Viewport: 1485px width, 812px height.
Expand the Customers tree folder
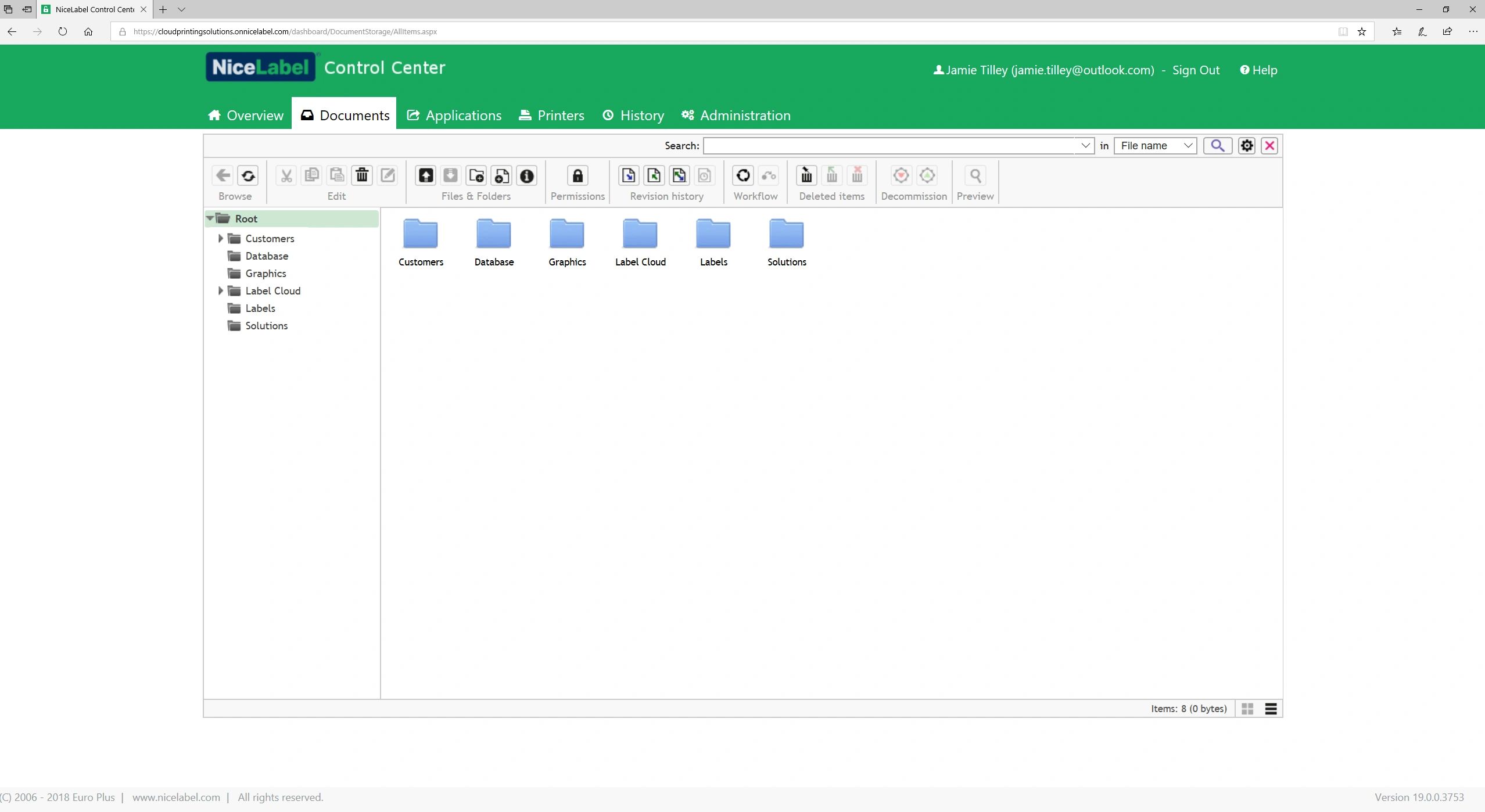click(x=221, y=239)
